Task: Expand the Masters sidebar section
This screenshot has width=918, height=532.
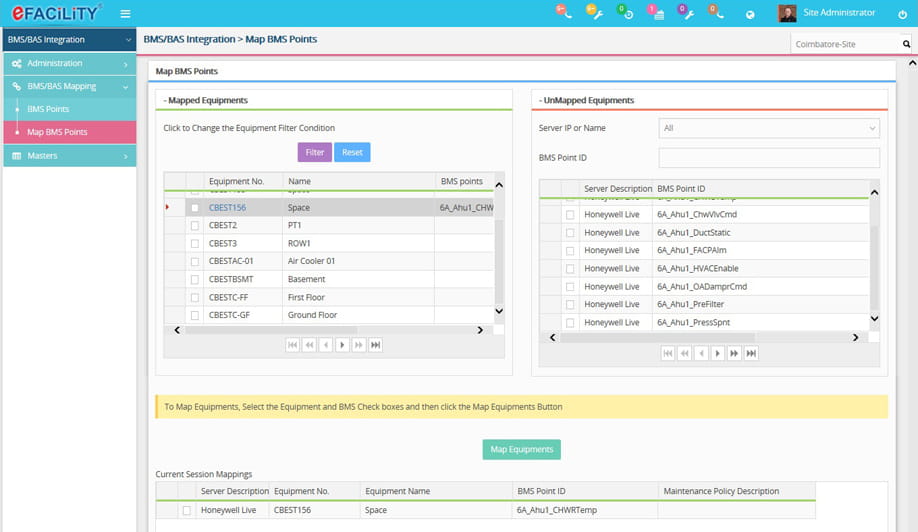Action: (x=69, y=156)
